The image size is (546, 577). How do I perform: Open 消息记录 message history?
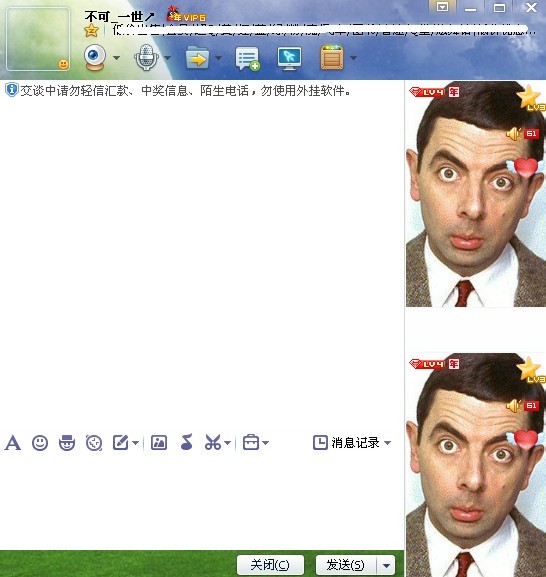(351, 443)
